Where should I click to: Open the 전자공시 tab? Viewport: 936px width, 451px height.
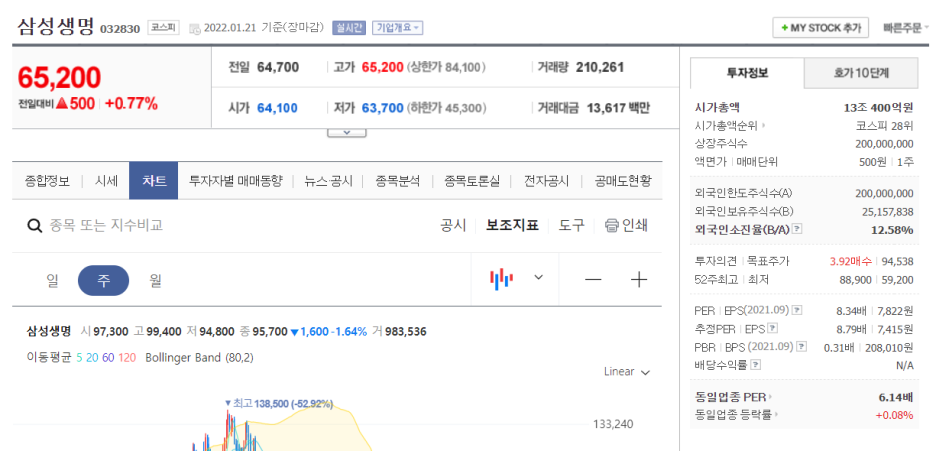pyautogui.click(x=546, y=181)
